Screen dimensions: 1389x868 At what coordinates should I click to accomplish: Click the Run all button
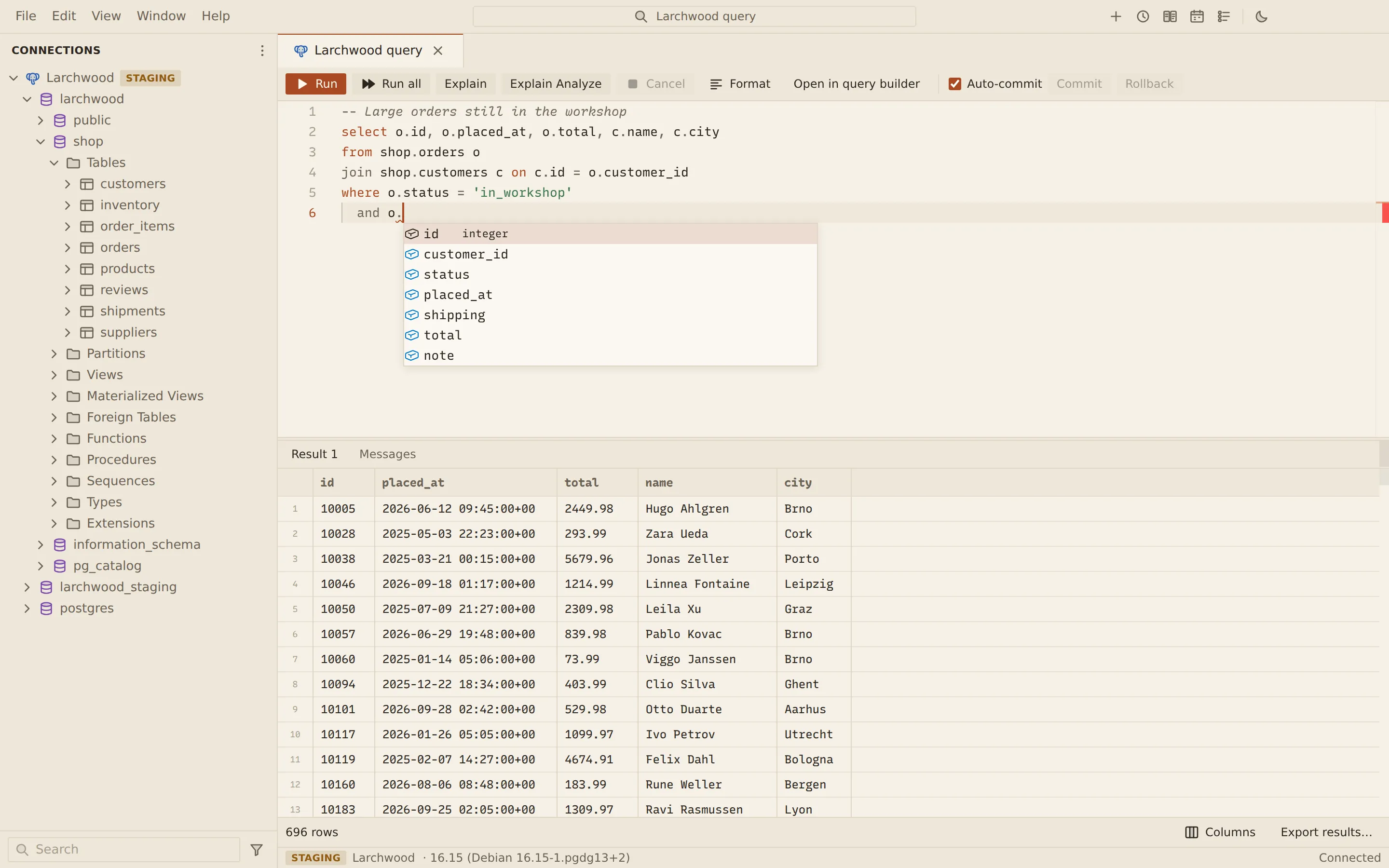point(392,84)
